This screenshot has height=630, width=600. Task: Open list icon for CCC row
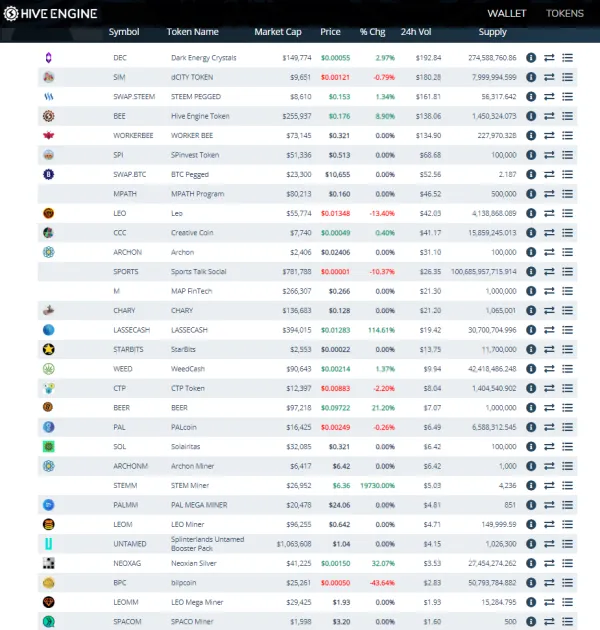pos(567,233)
